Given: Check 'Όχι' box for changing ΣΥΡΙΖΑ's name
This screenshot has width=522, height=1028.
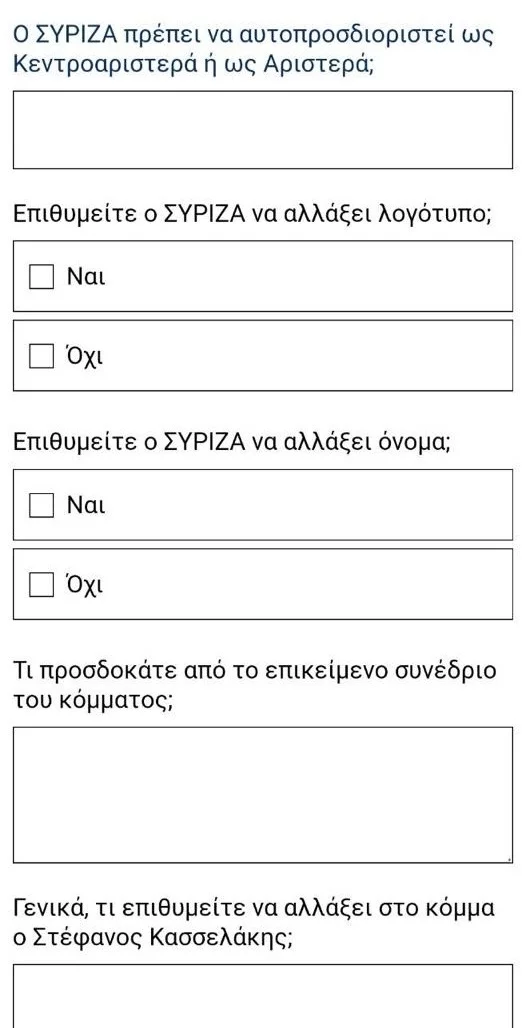Looking at the screenshot, I should point(41,585).
